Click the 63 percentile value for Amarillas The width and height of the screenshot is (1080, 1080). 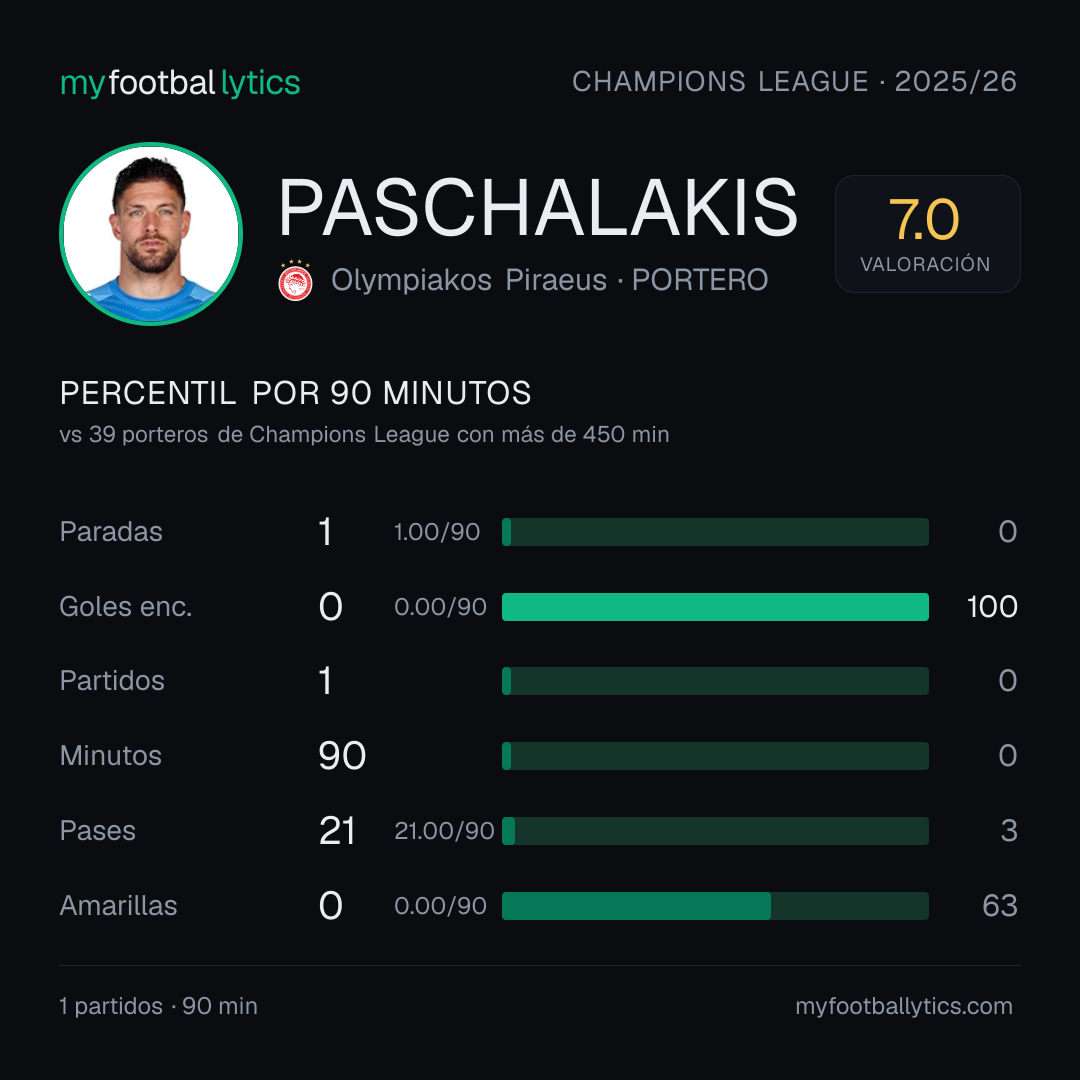coord(1000,906)
